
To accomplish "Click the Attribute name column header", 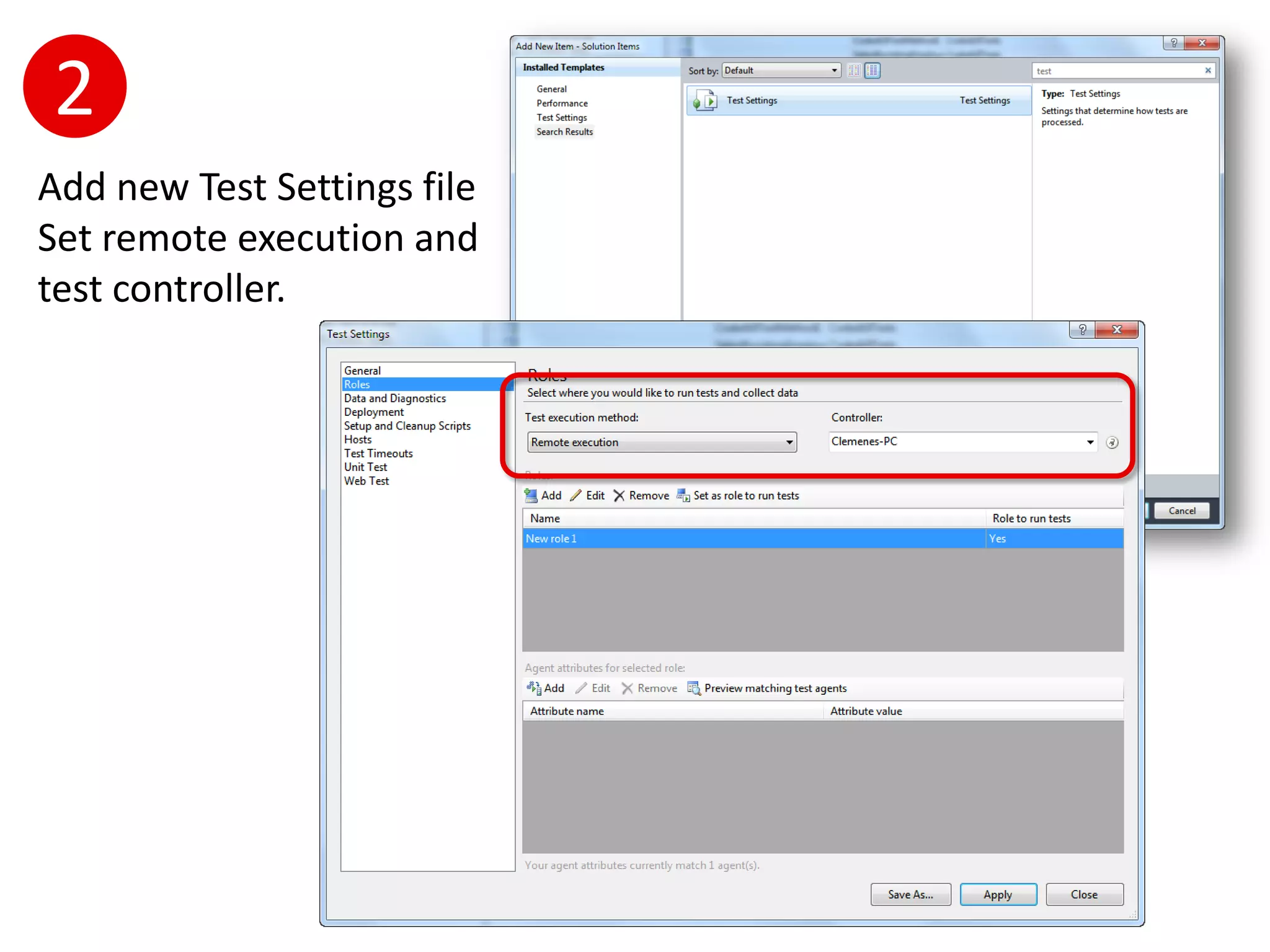I will coord(672,712).
